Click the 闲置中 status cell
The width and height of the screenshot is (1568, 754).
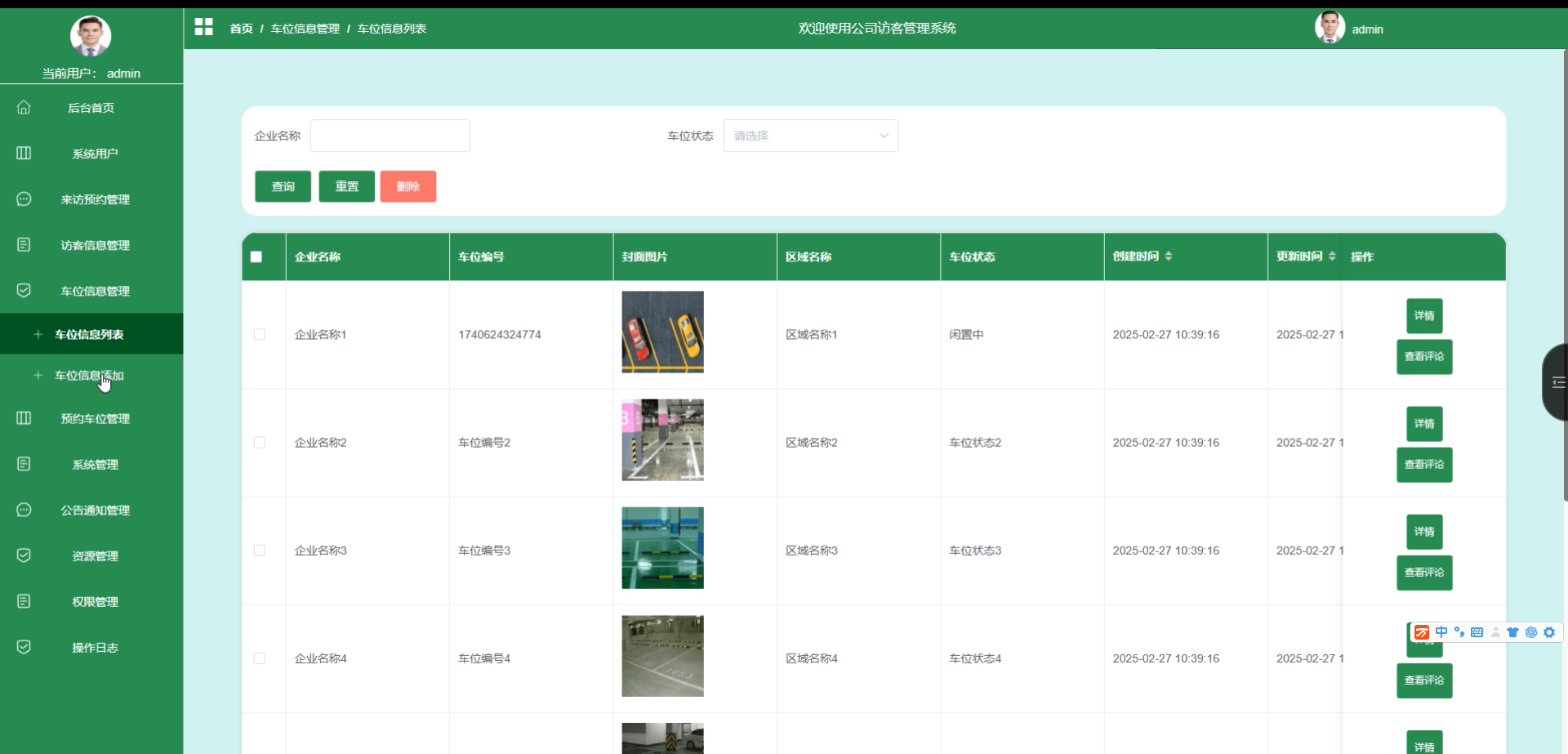966,335
